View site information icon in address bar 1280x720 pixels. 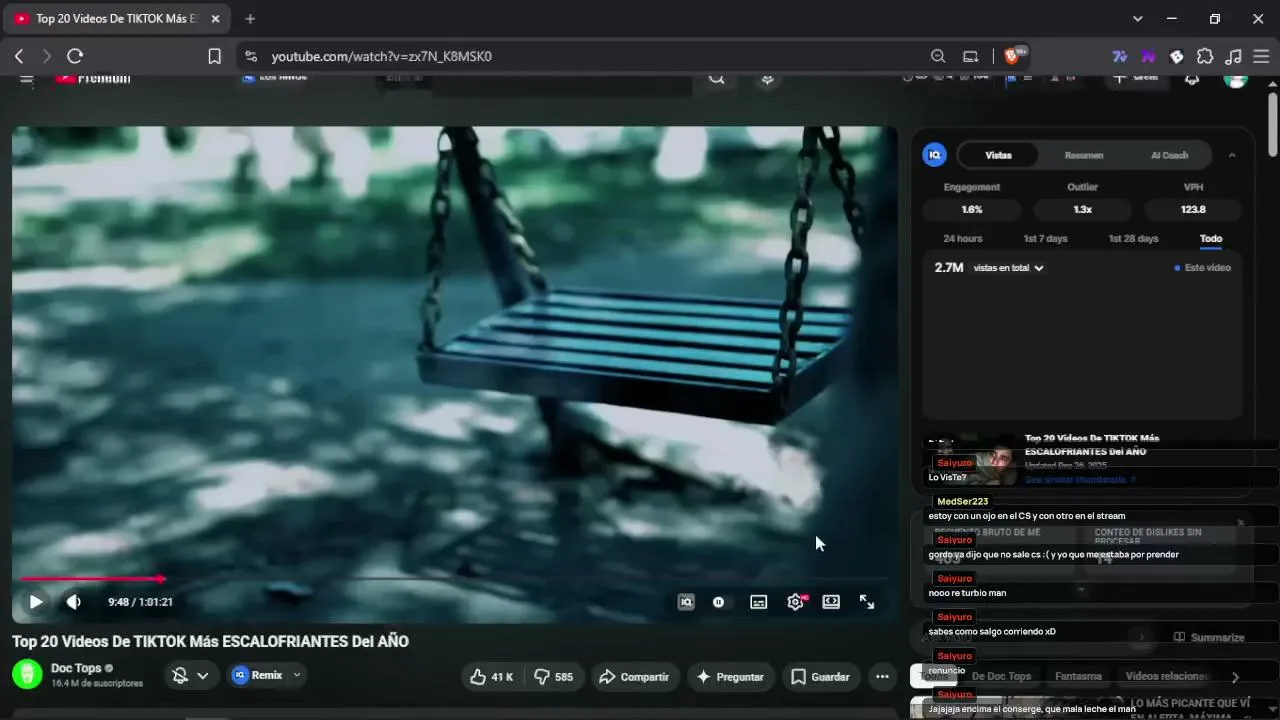250,56
